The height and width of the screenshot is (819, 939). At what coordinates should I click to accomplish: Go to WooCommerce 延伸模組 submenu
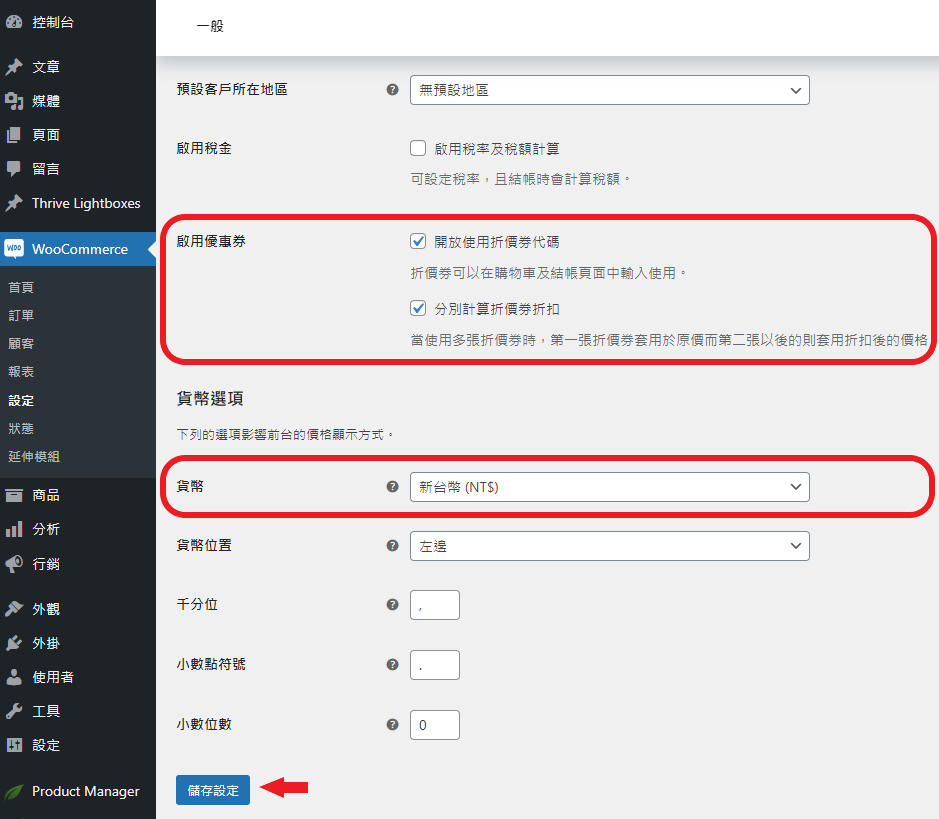34,457
